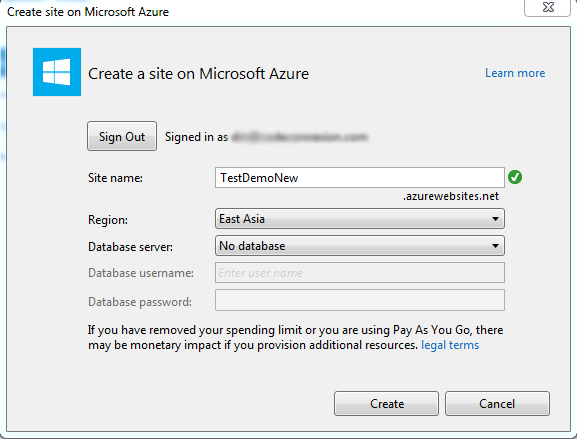577x439 pixels.
Task: Close the Create site dialog window
Action: (x=548, y=7)
